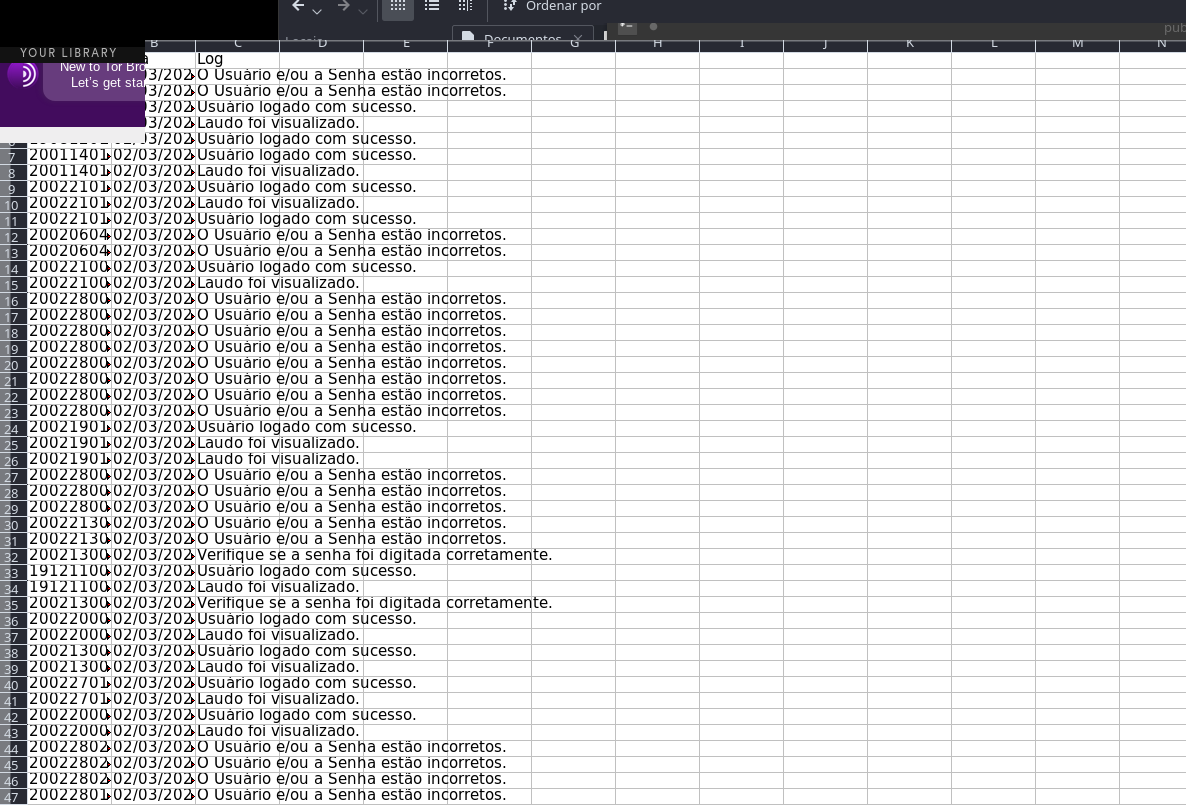Select column K header
The height and width of the screenshot is (805, 1186).
[909, 44]
